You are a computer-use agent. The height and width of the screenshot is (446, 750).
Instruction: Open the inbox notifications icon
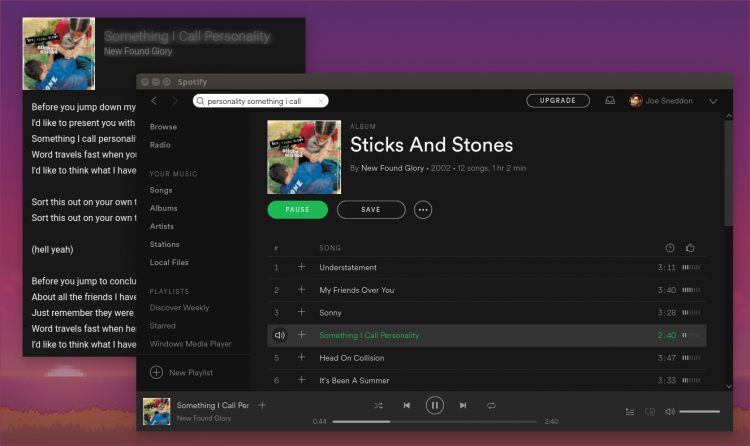point(610,100)
